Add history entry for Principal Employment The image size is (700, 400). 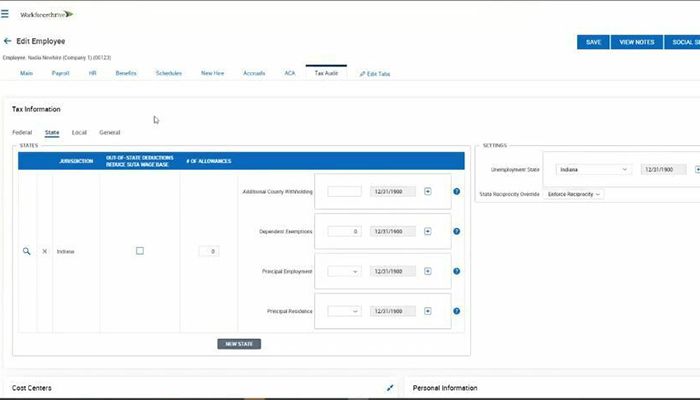pyautogui.click(x=428, y=271)
